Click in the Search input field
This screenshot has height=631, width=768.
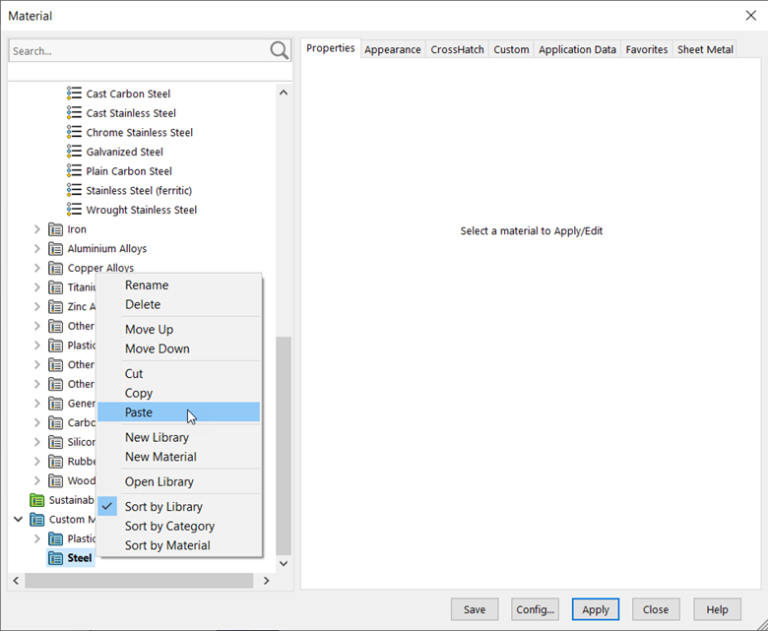click(x=137, y=50)
